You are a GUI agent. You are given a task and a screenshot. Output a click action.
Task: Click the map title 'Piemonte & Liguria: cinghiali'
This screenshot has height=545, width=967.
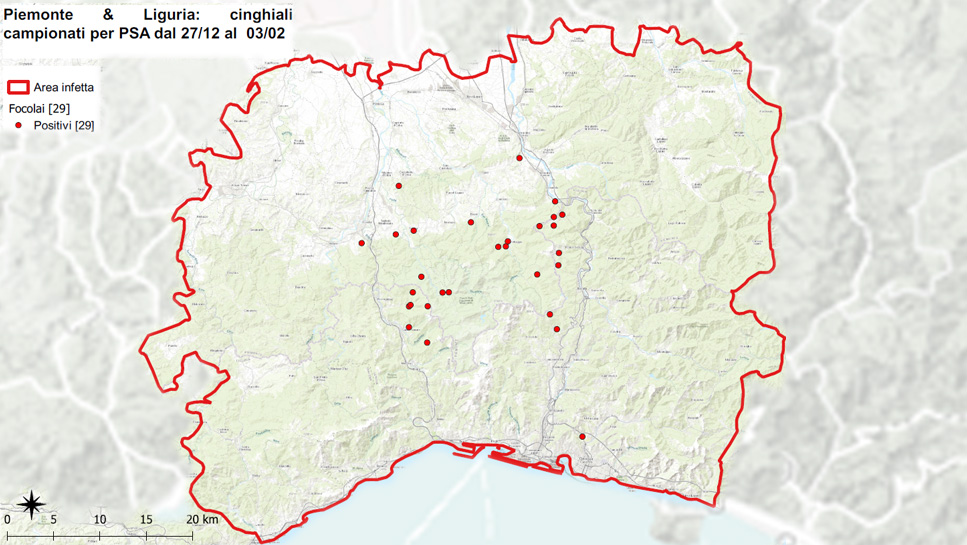148,14
